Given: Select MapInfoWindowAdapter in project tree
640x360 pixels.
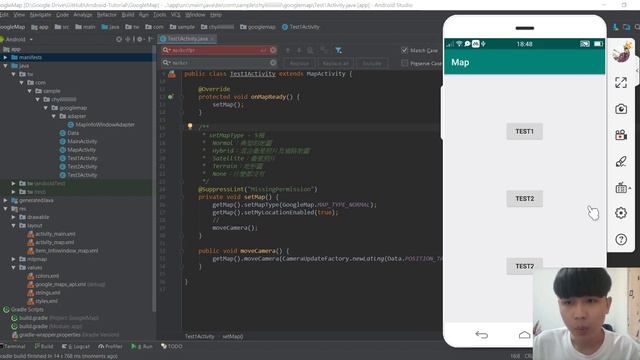Looking at the screenshot, I should [x=101, y=124].
